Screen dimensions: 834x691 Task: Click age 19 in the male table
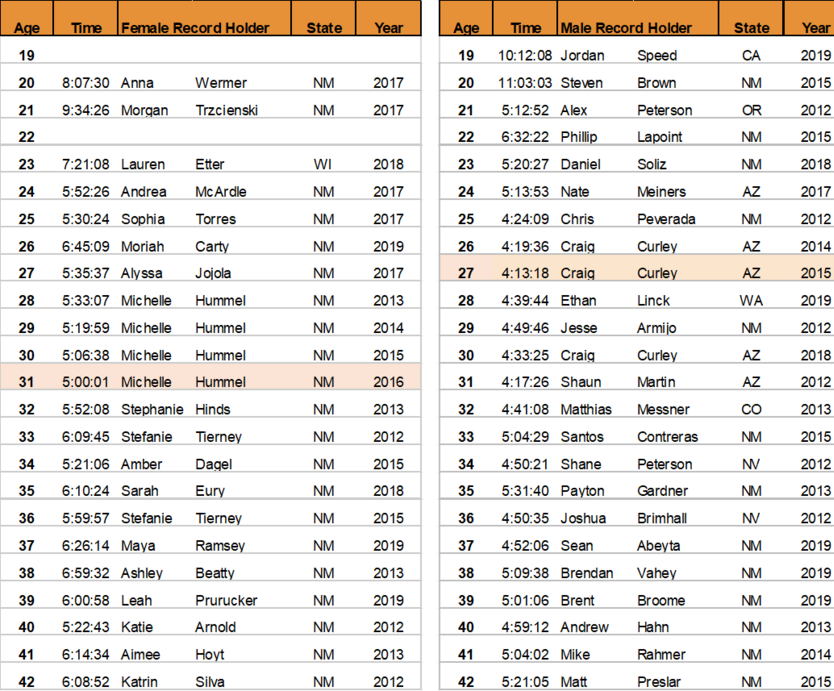point(466,56)
